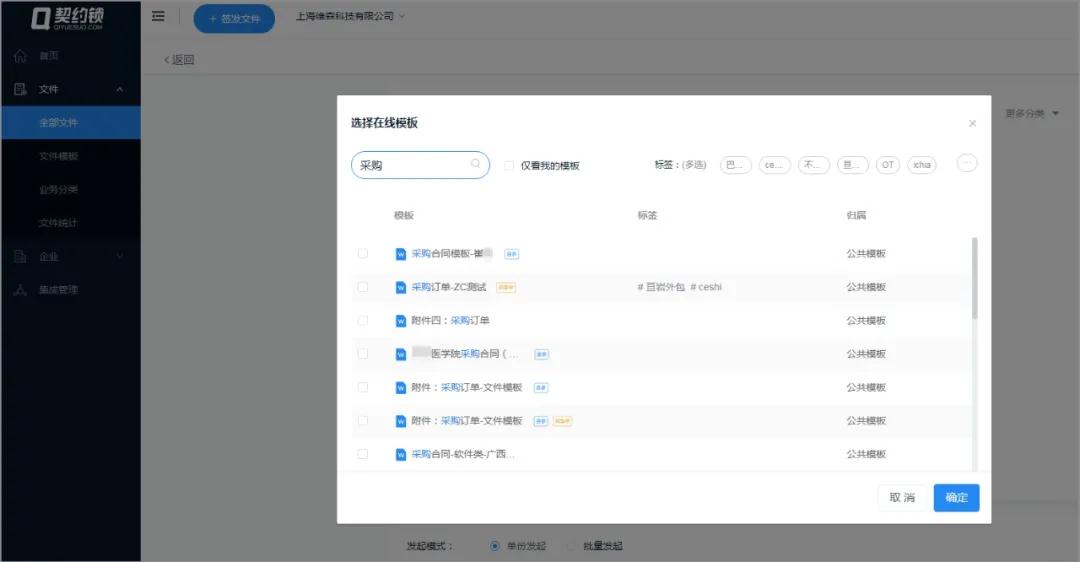The image size is (1080, 562).
Task: Open the 更多分类 dropdown
Action: pos(1032,113)
